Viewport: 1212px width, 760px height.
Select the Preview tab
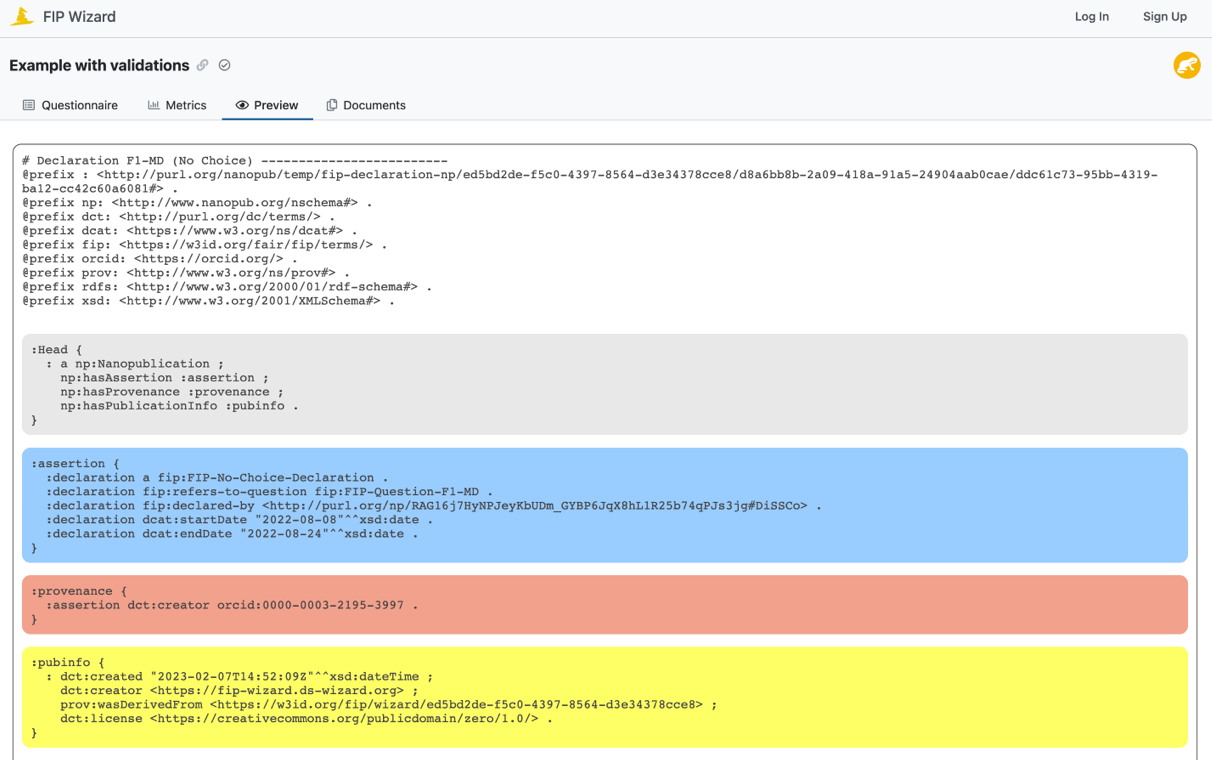[x=267, y=105]
